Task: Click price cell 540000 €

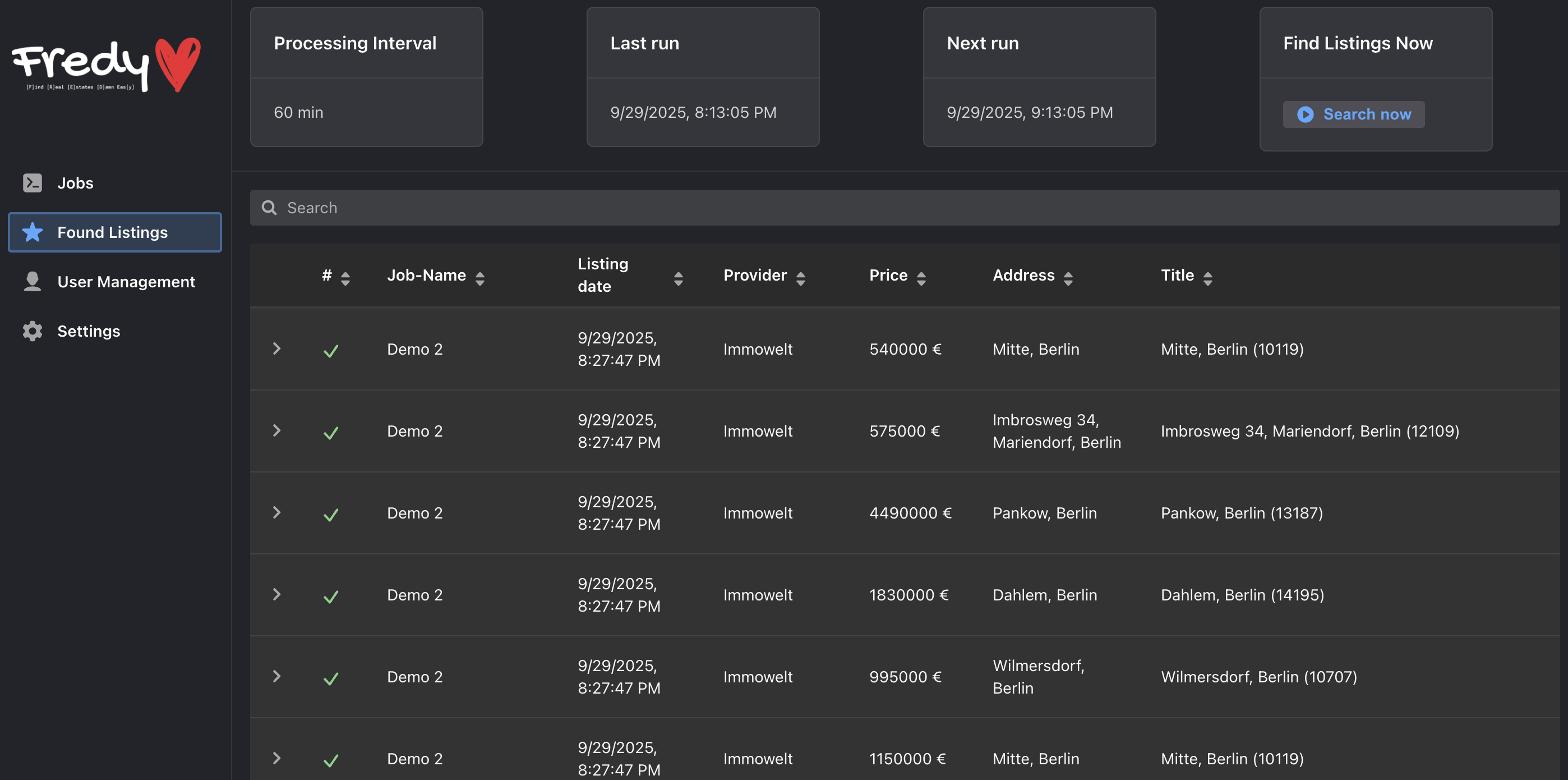Action: click(x=905, y=349)
